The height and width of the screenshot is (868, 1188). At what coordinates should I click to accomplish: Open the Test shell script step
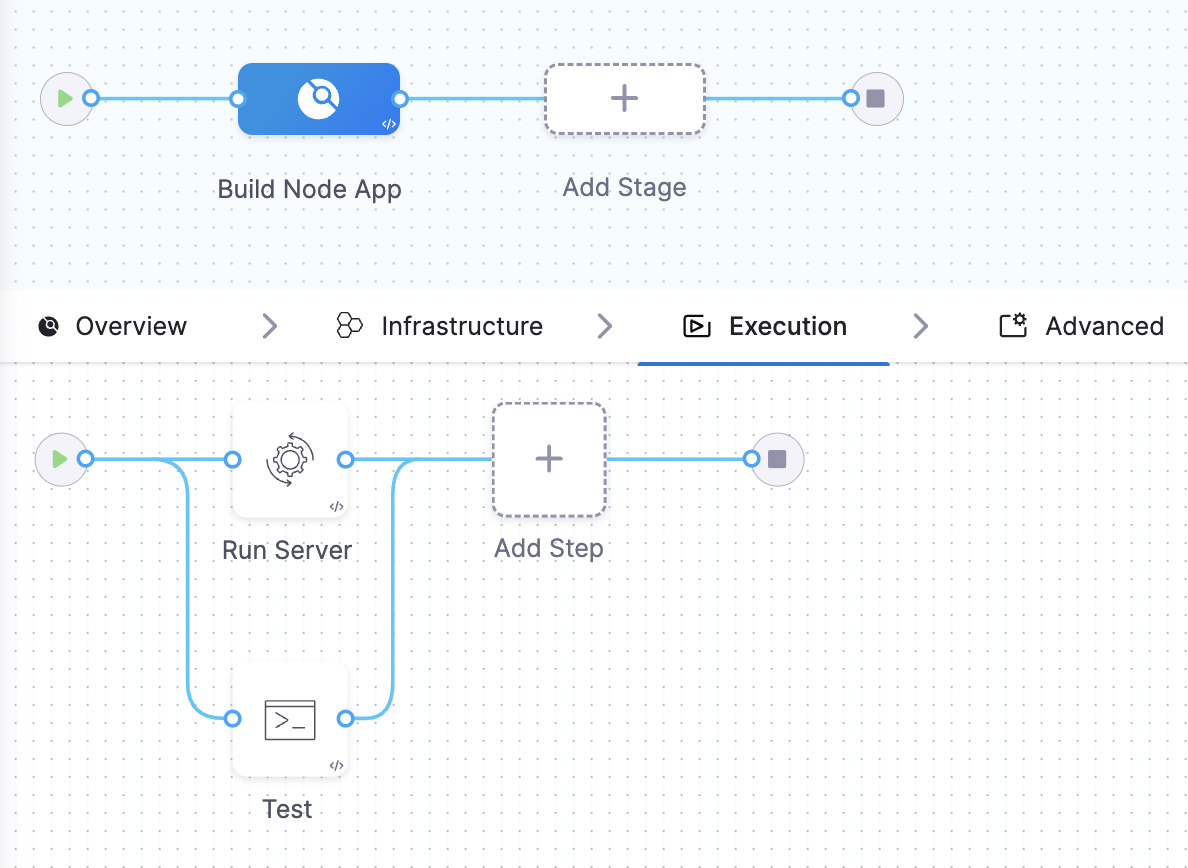click(289, 719)
